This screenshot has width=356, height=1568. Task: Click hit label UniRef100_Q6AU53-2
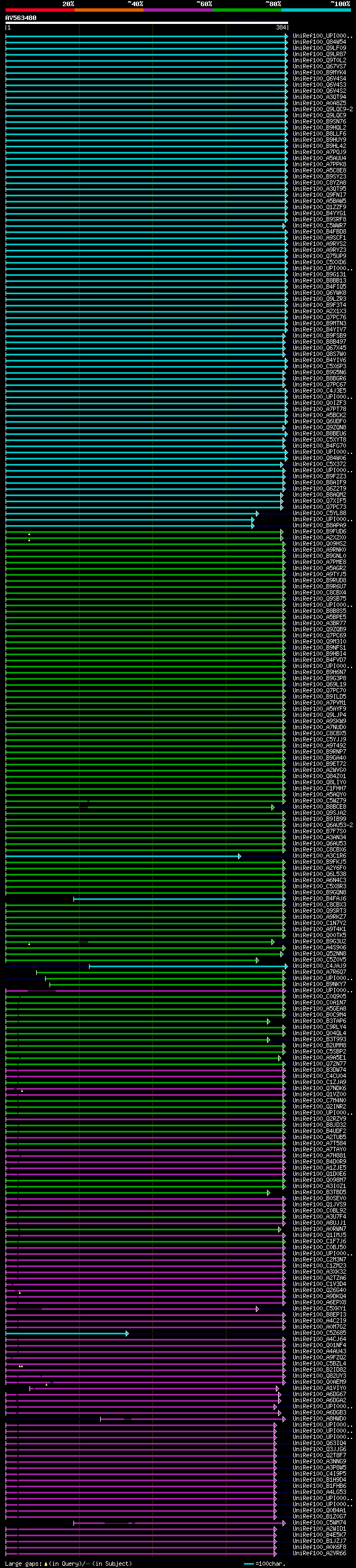tap(323, 825)
